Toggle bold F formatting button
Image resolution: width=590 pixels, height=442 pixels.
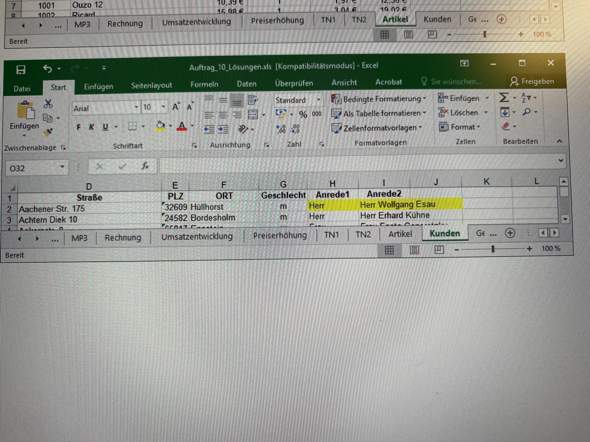click(78, 127)
